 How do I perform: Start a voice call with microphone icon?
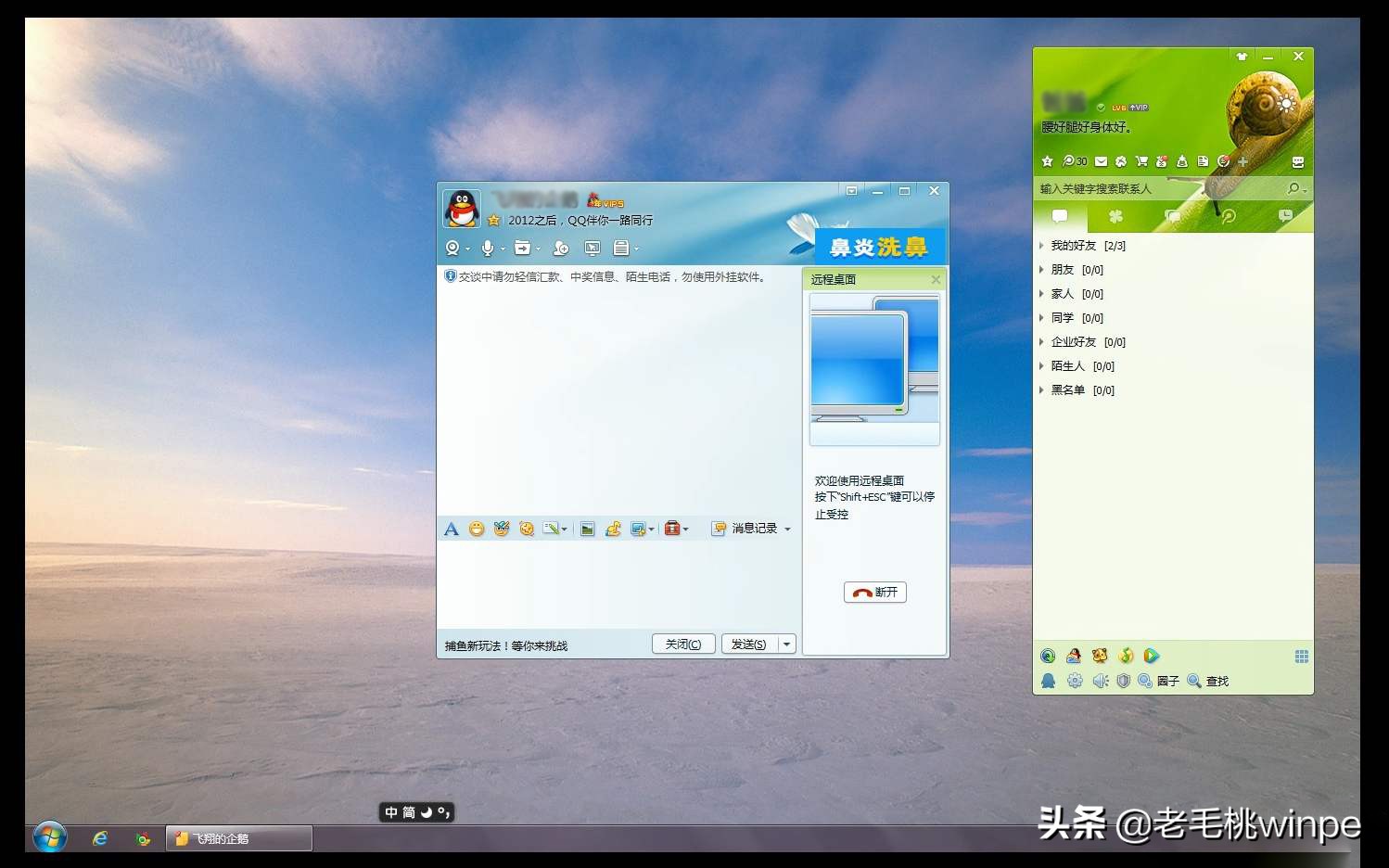coord(486,248)
